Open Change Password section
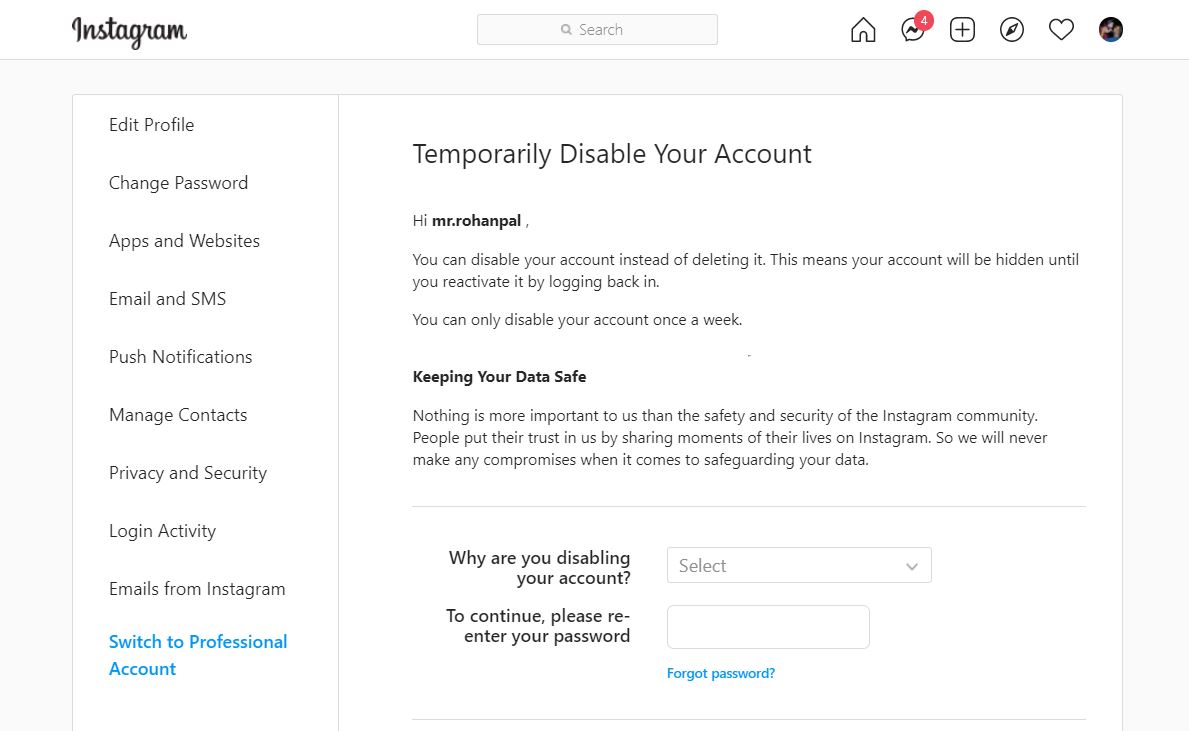The image size is (1189, 731). pos(178,183)
